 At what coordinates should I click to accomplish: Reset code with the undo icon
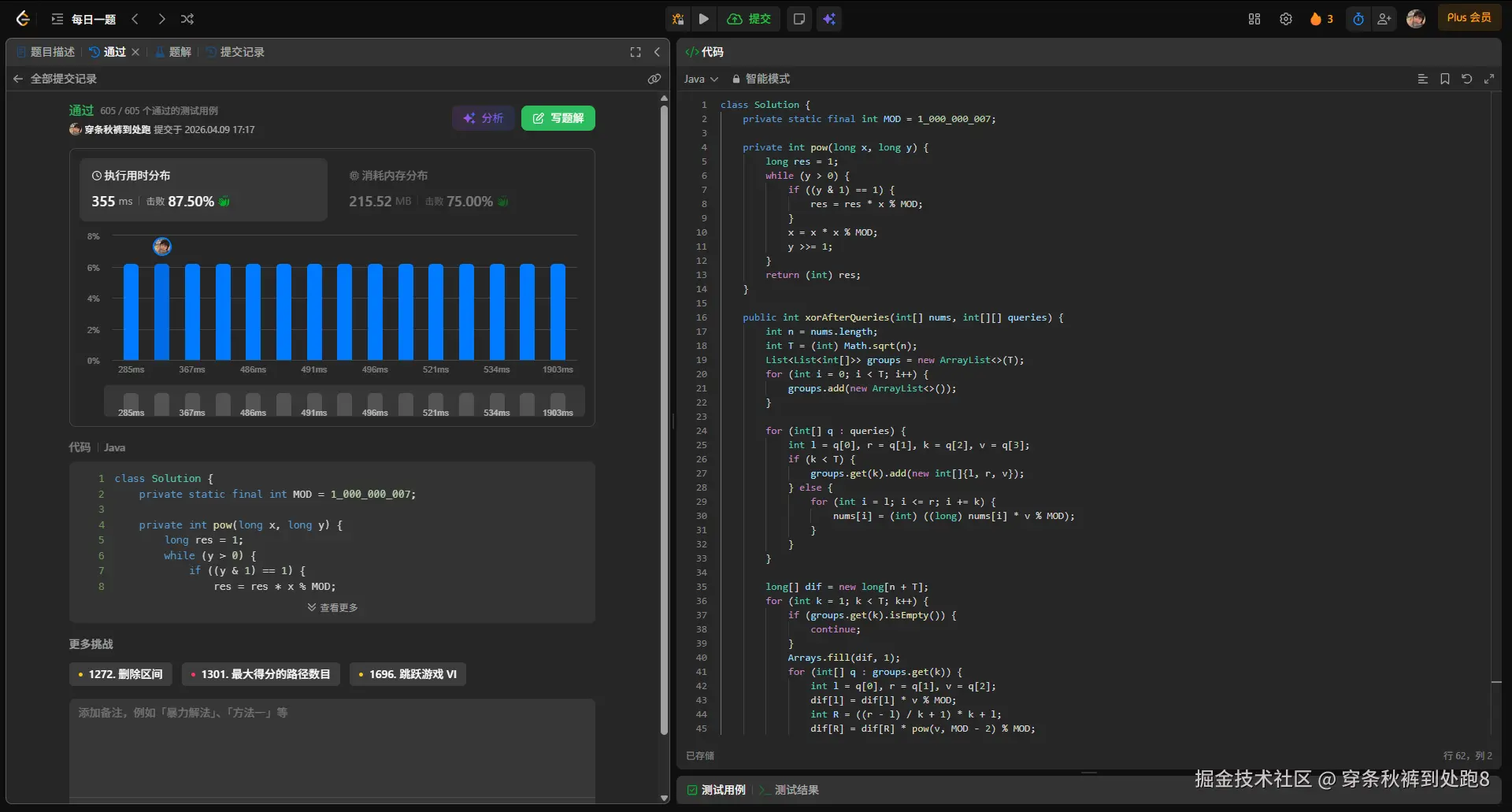tap(1466, 79)
